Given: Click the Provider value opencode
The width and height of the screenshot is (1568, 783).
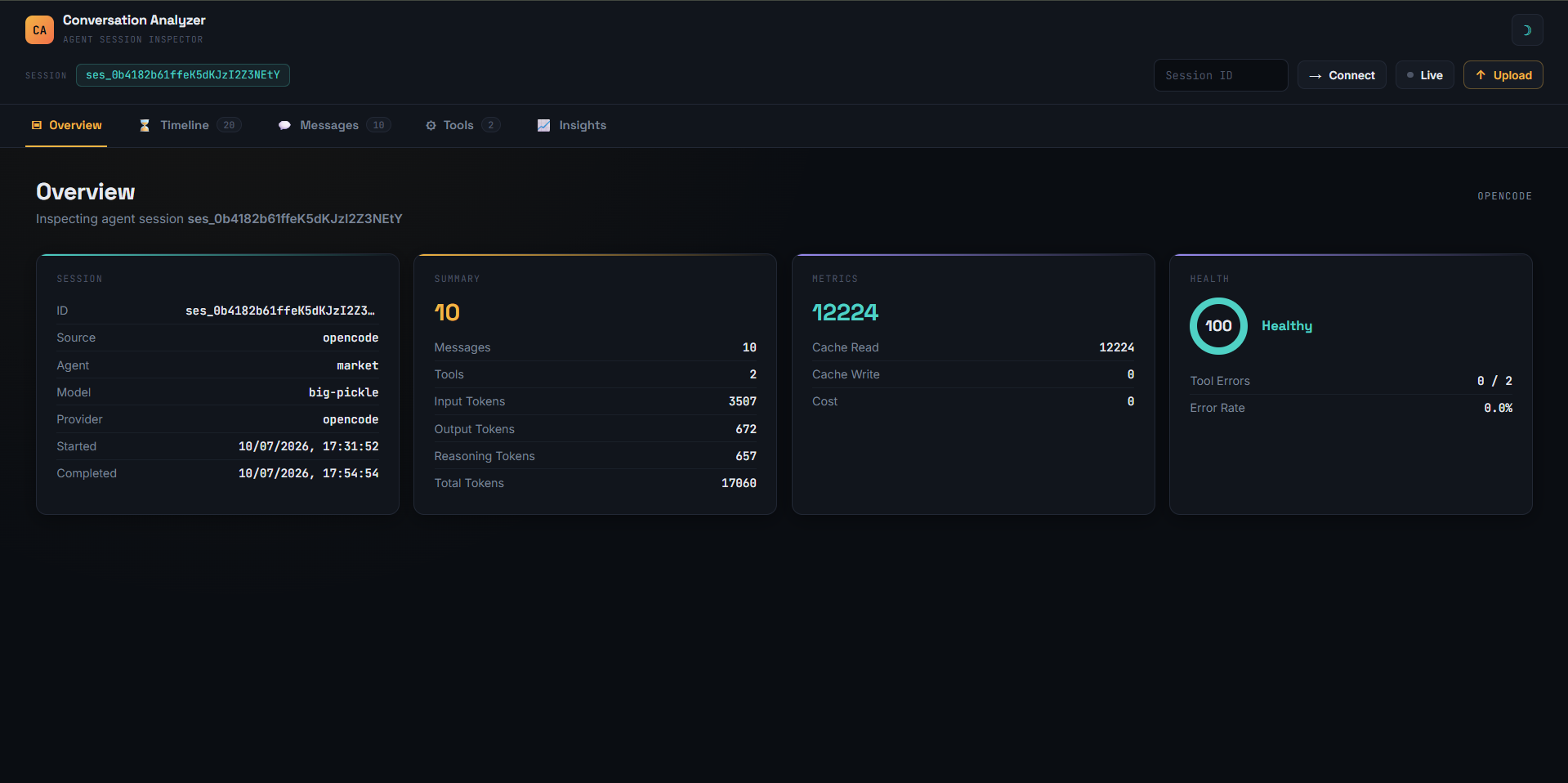Looking at the screenshot, I should pyautogui.click(x=351, y=419).
